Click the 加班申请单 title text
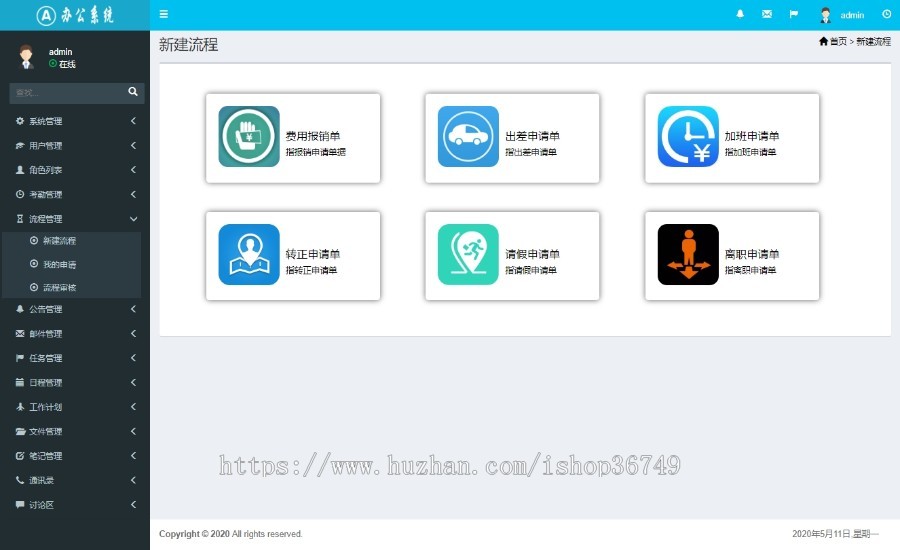The image size is (900, 550). tap(751, 136)
